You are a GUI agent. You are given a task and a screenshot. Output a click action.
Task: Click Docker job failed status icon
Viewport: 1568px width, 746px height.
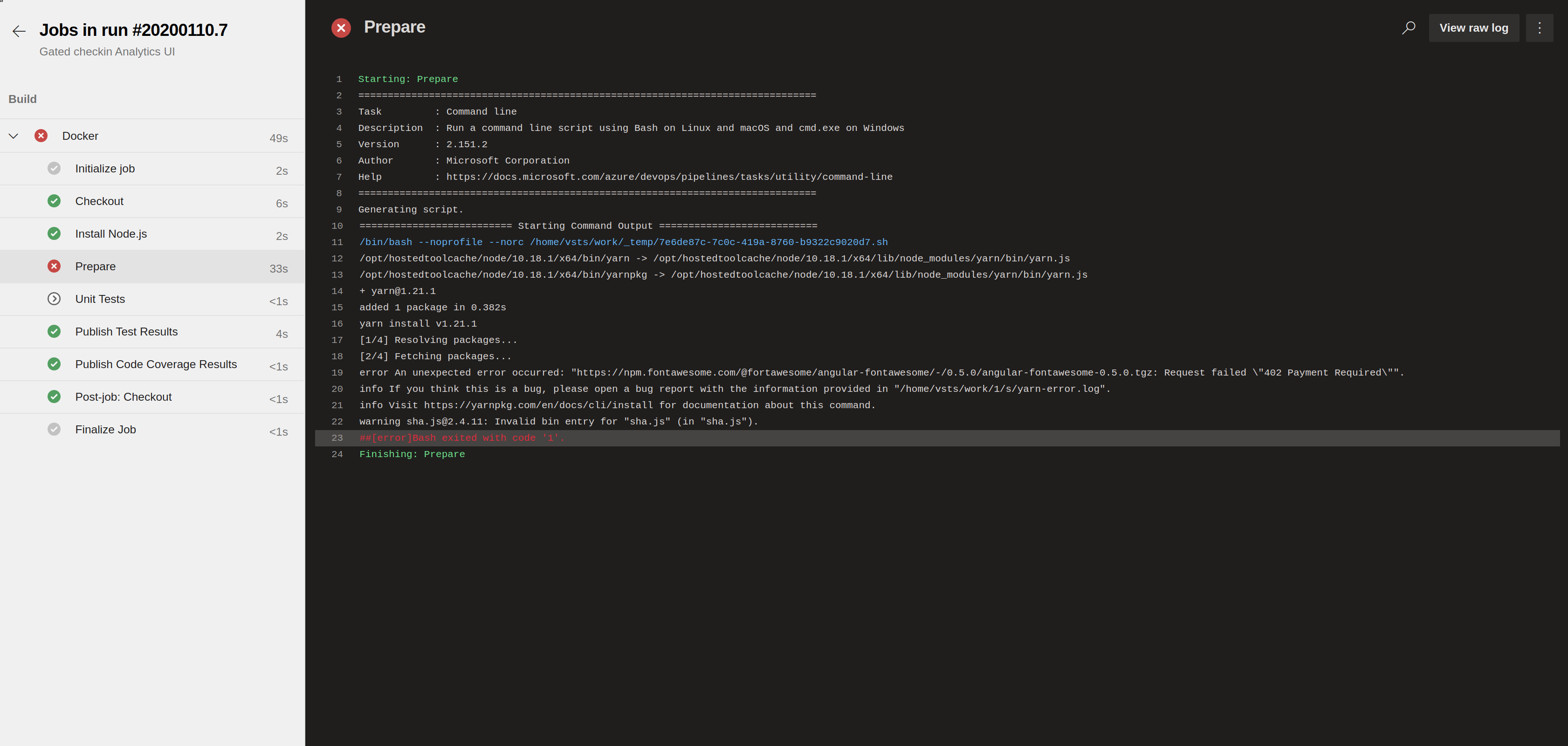[41, 136]
